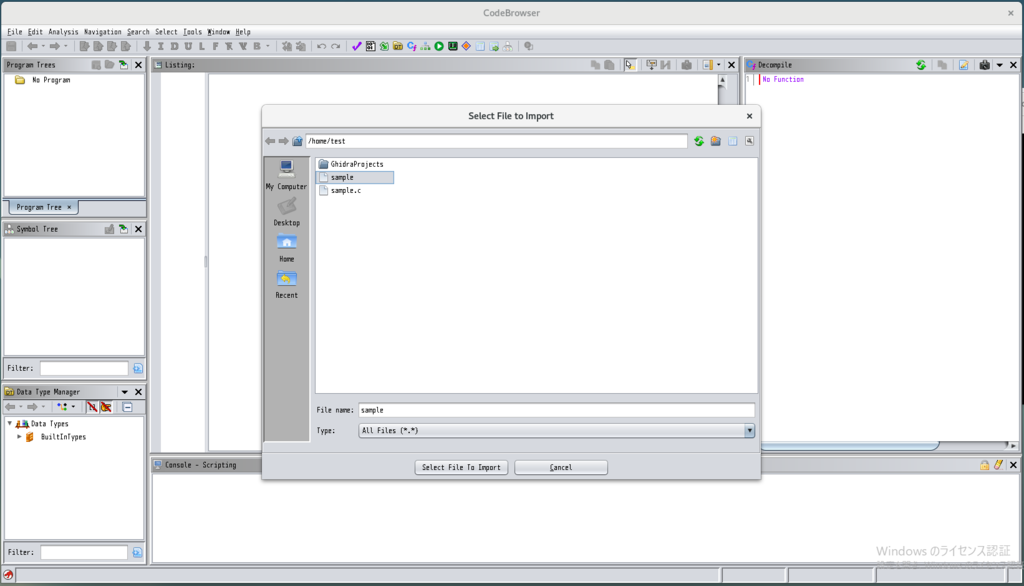Click the purple checkmark toolbar icon

[x=357, y=46]
